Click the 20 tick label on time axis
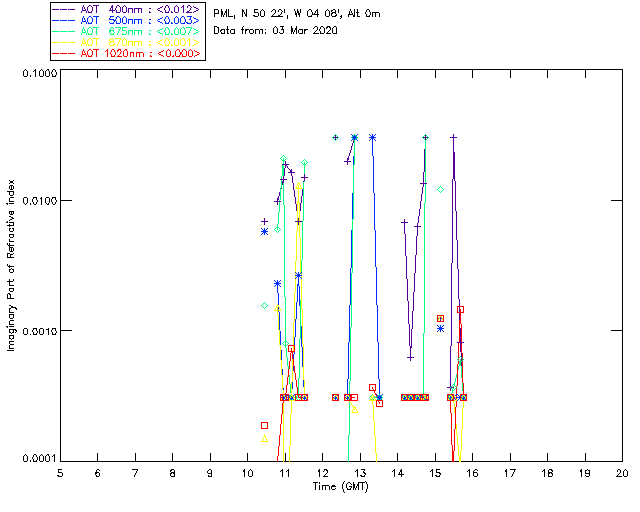The width and height of the screenshot is (640, 512). 622,473
